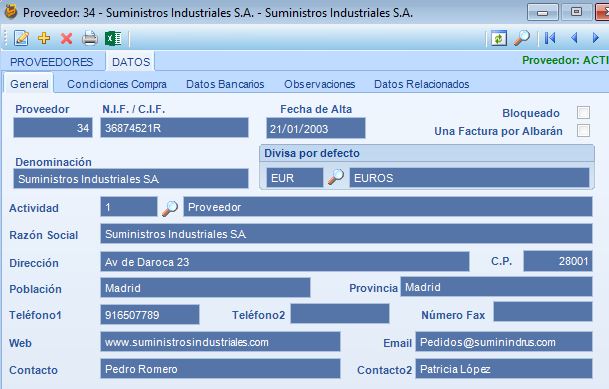Click the Provincia field
Image resolution: width=609 pixels, height=389 pixels.
pos(496,287)
